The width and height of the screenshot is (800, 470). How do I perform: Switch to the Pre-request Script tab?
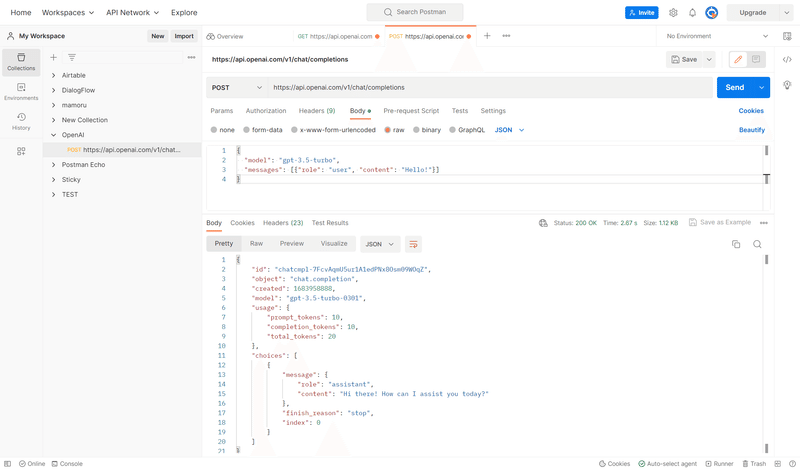[x=411, y=111]
